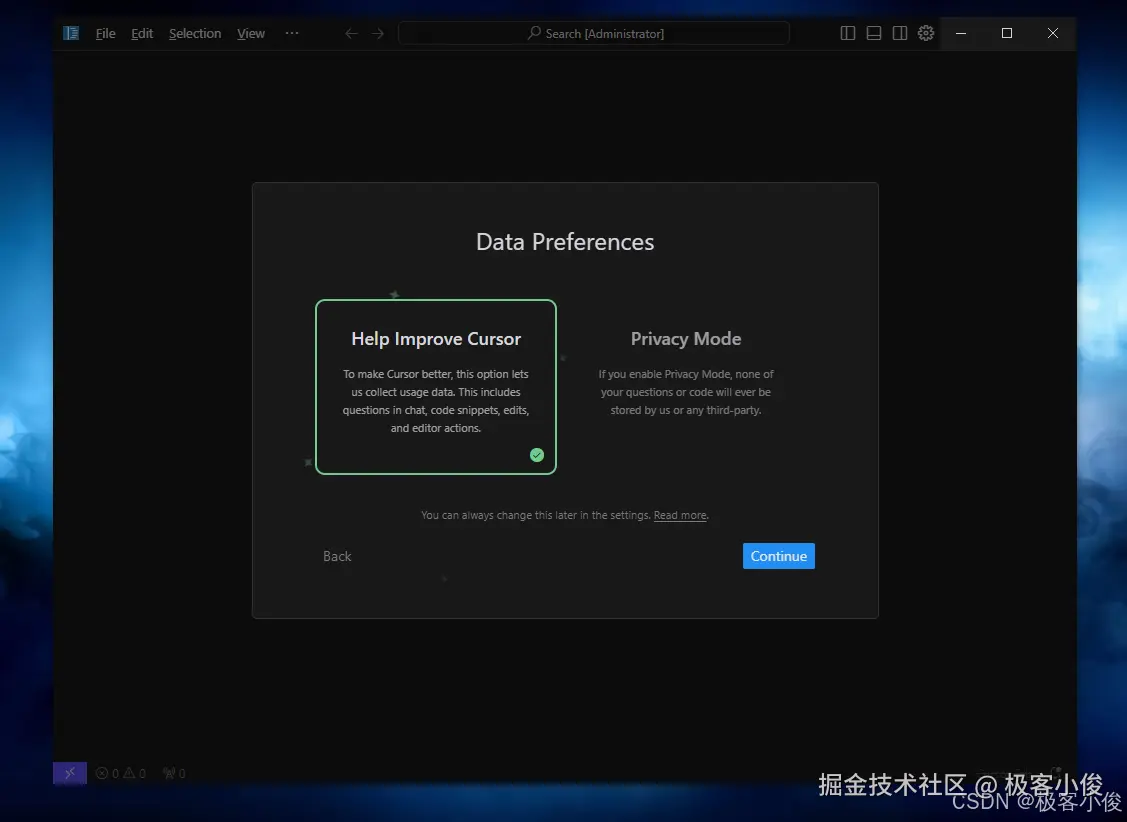
Task: Open the View menu
Action: click(251, 33)
